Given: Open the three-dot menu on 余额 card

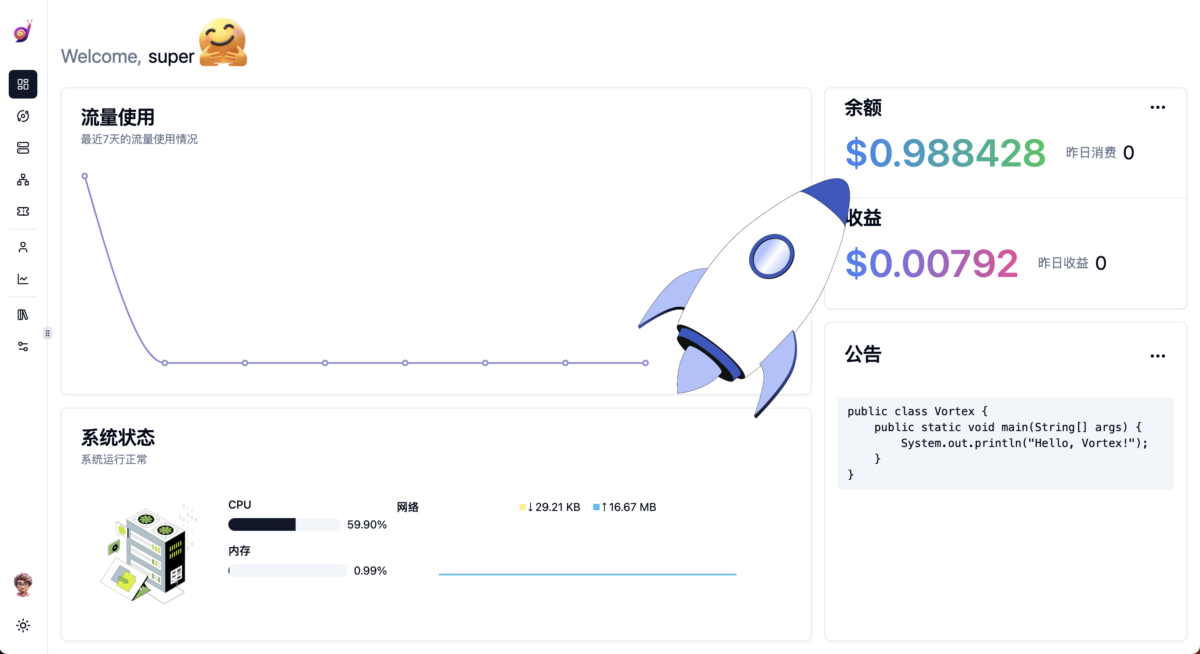Looking at the screenshot, I should coord(1157,107).
